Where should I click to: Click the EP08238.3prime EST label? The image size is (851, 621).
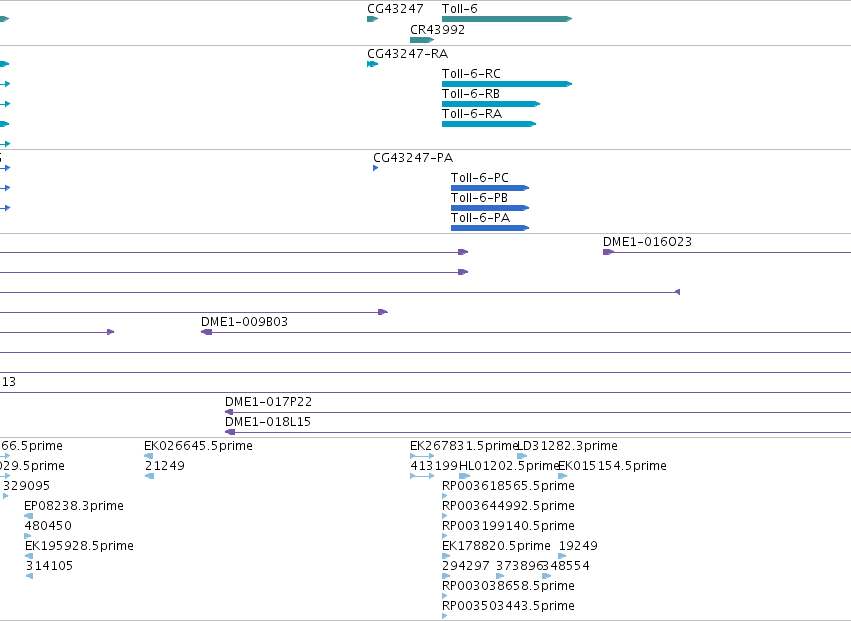point(74,506)
